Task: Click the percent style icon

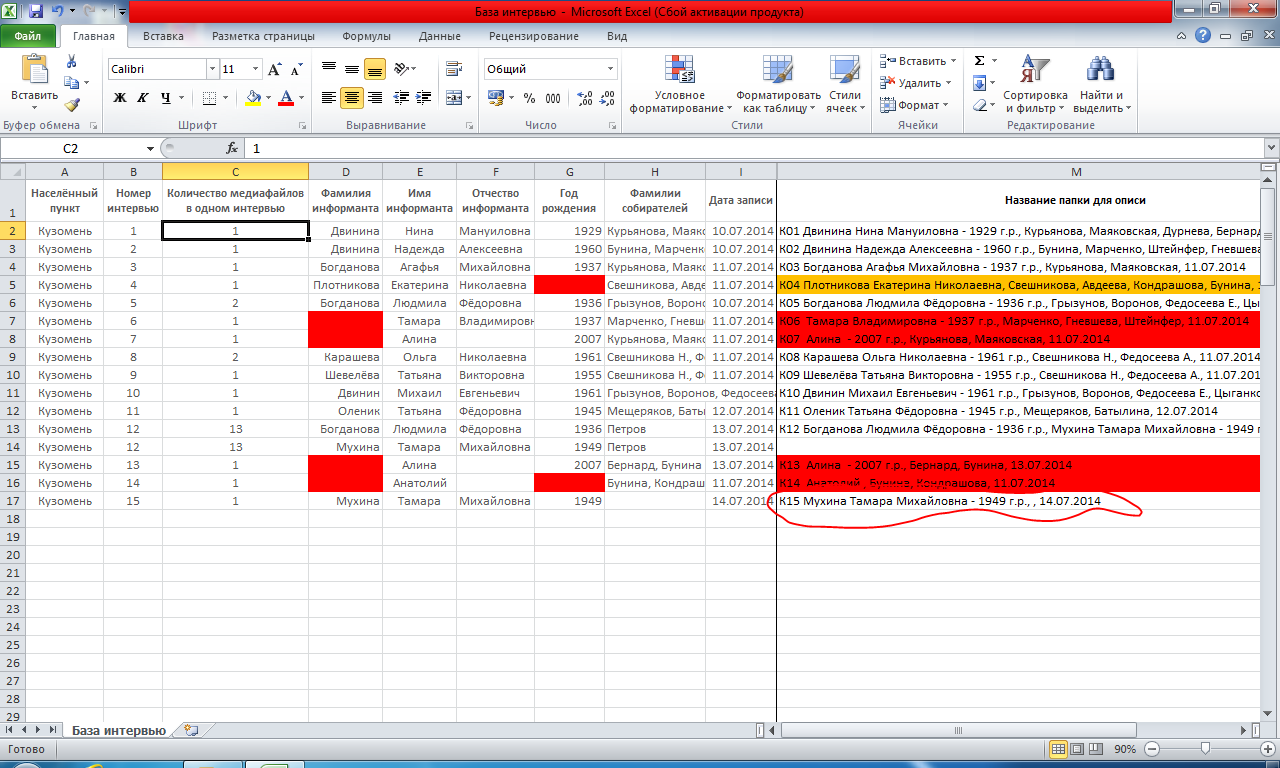Action: click(x=528, y=98)
